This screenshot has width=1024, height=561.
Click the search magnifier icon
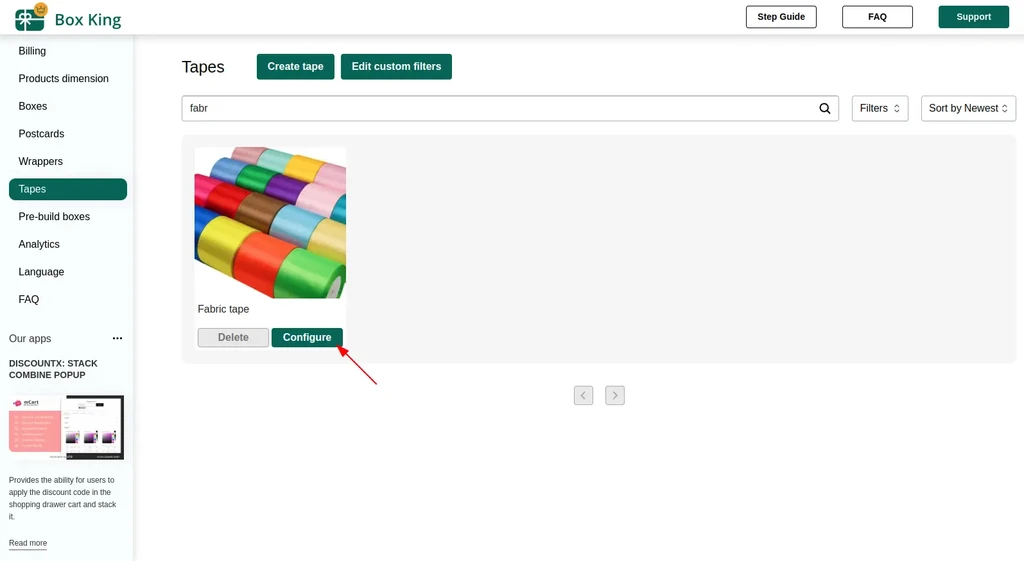point(825,108)
